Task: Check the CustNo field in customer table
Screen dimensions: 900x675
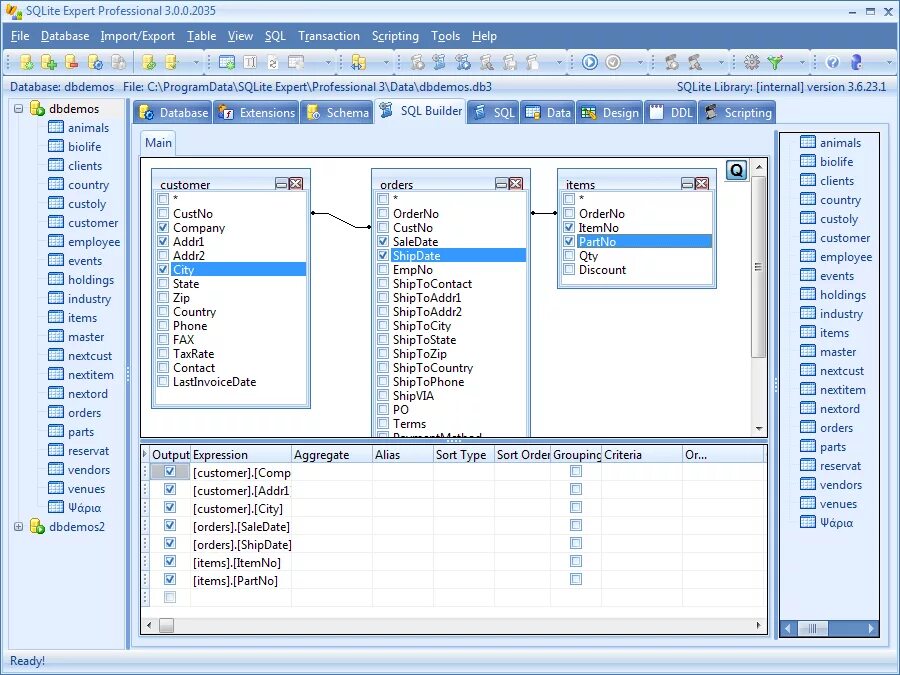Action: (x=163, y=214)
